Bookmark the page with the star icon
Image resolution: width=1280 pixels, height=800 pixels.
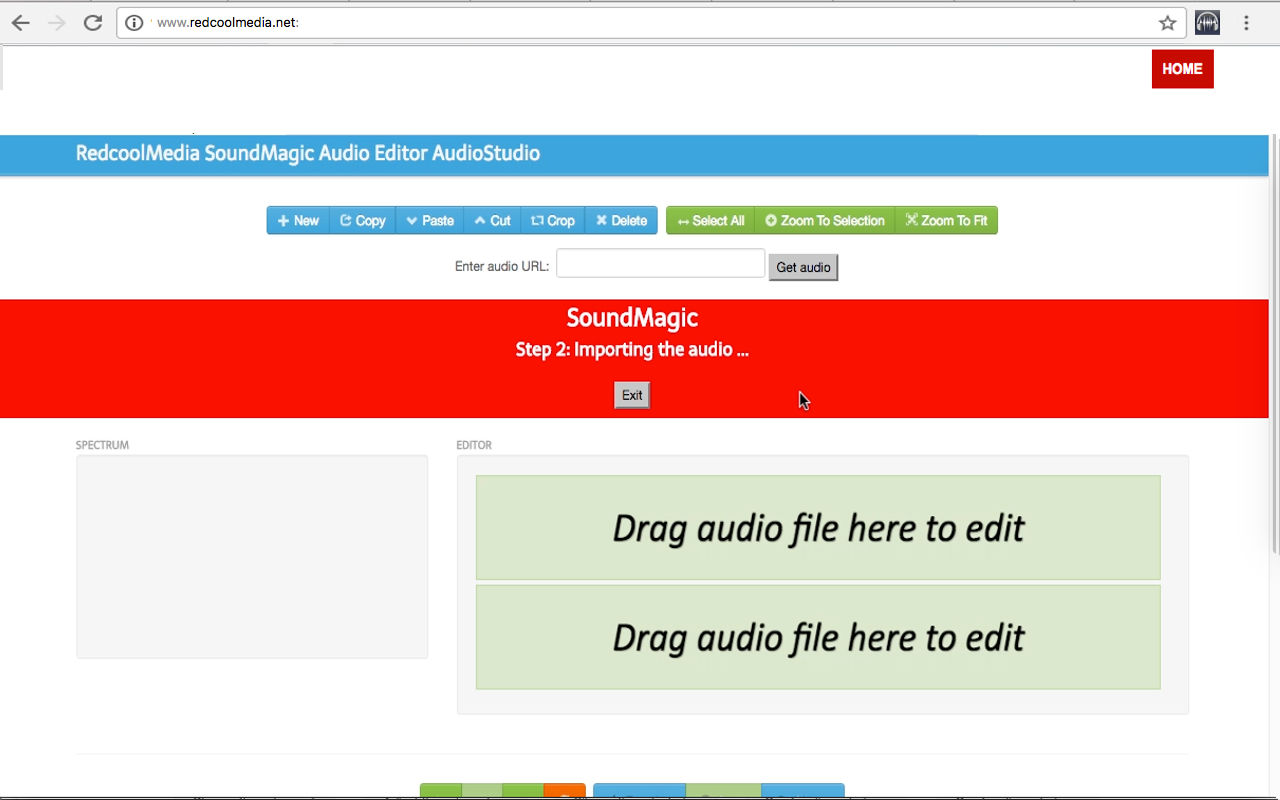(1167, 22)
